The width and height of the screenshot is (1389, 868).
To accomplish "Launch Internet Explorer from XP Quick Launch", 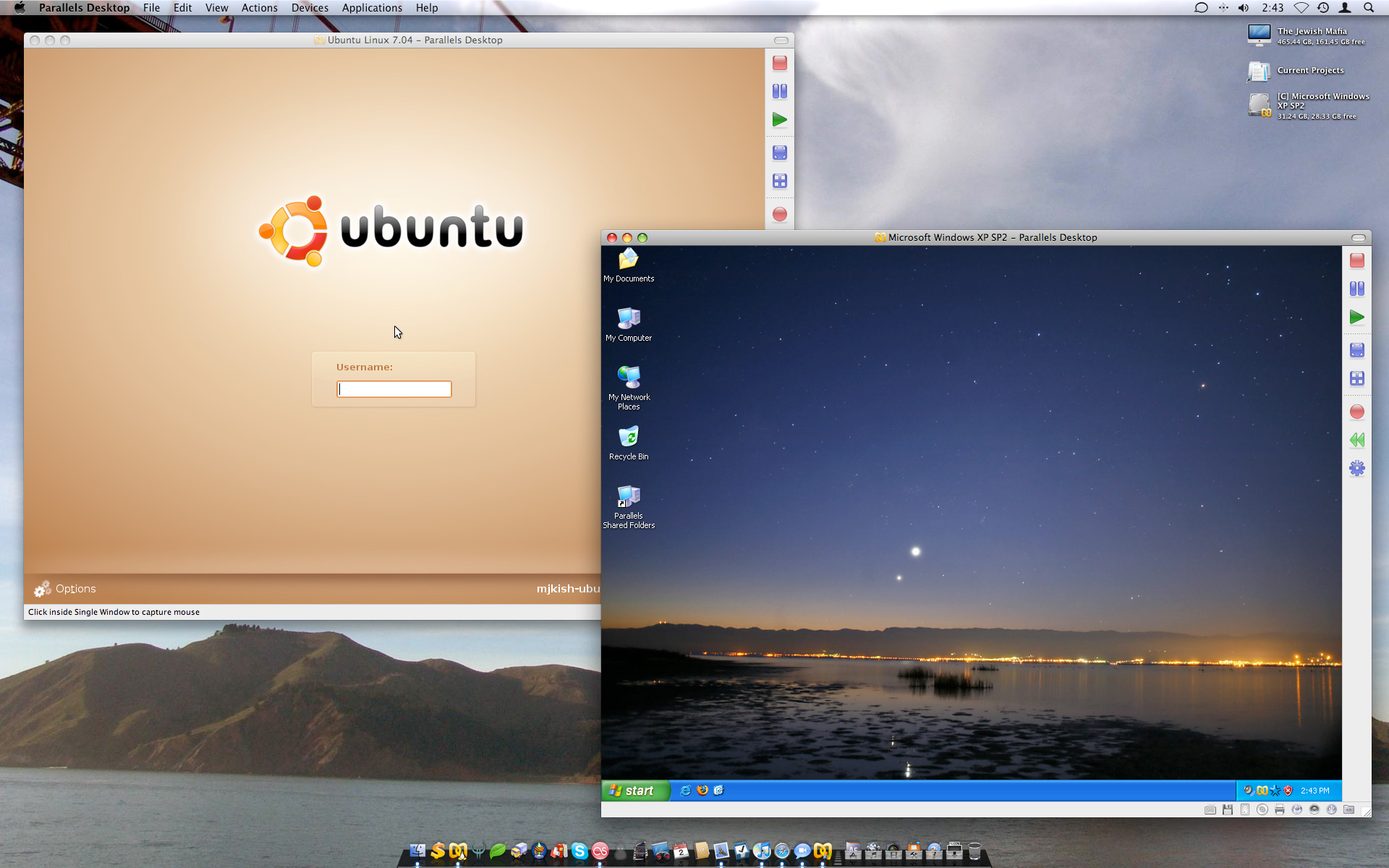I will point(685,791).
